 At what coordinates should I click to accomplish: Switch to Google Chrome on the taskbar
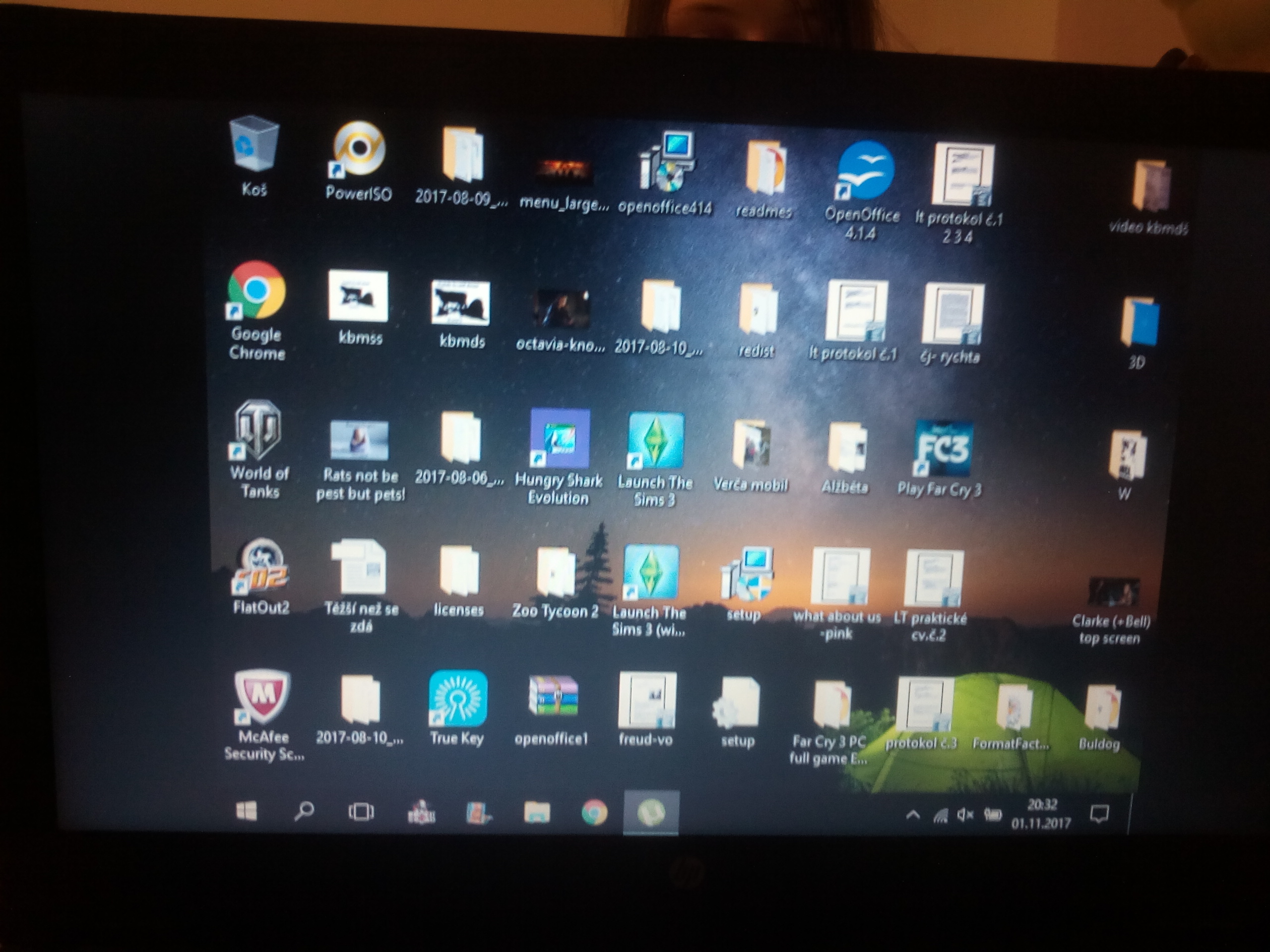595,813
